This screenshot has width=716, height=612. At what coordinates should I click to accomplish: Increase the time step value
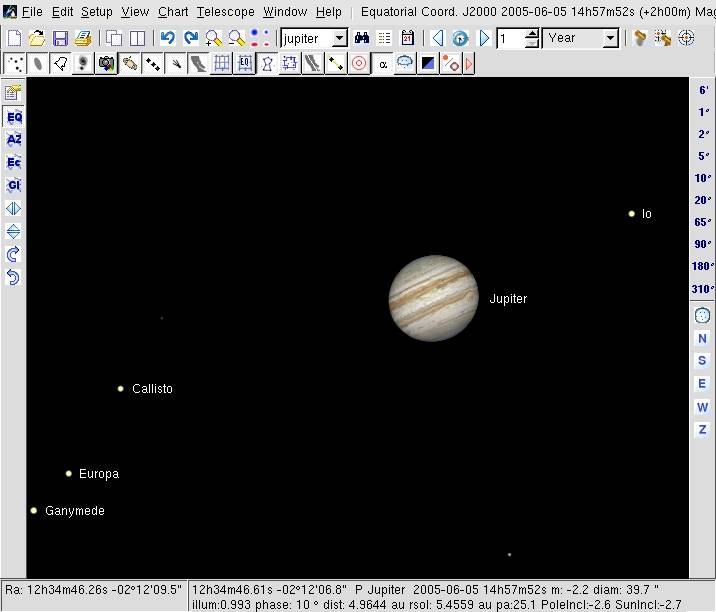pyautogui.click(x=531, y=34)
